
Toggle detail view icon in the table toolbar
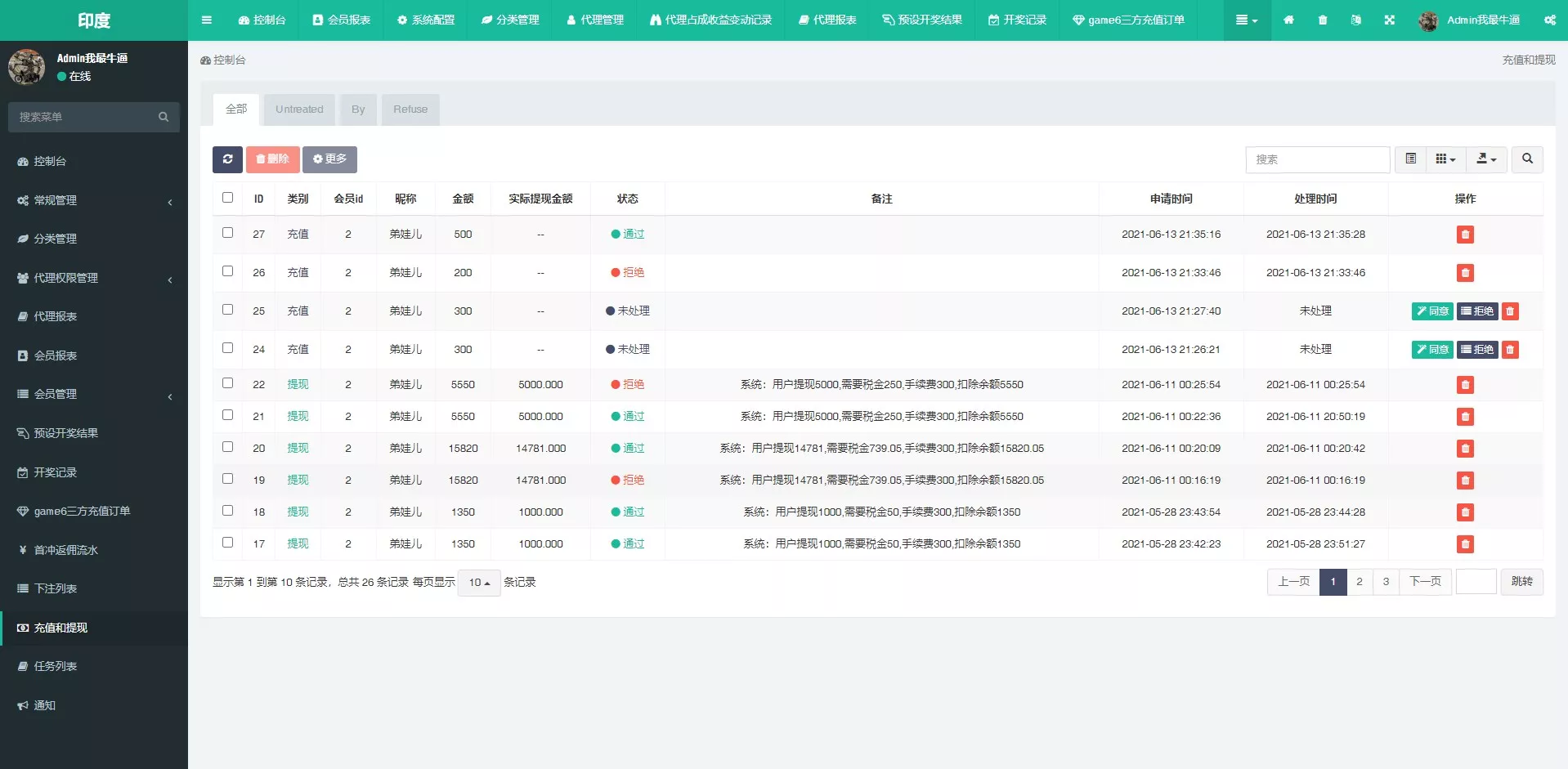[1410, 159]
